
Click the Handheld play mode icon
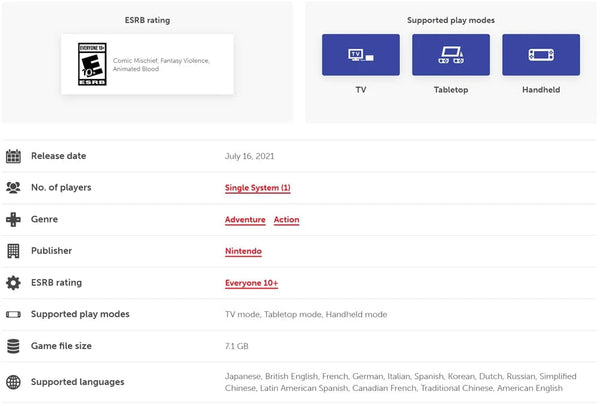[x=540, y=55]
